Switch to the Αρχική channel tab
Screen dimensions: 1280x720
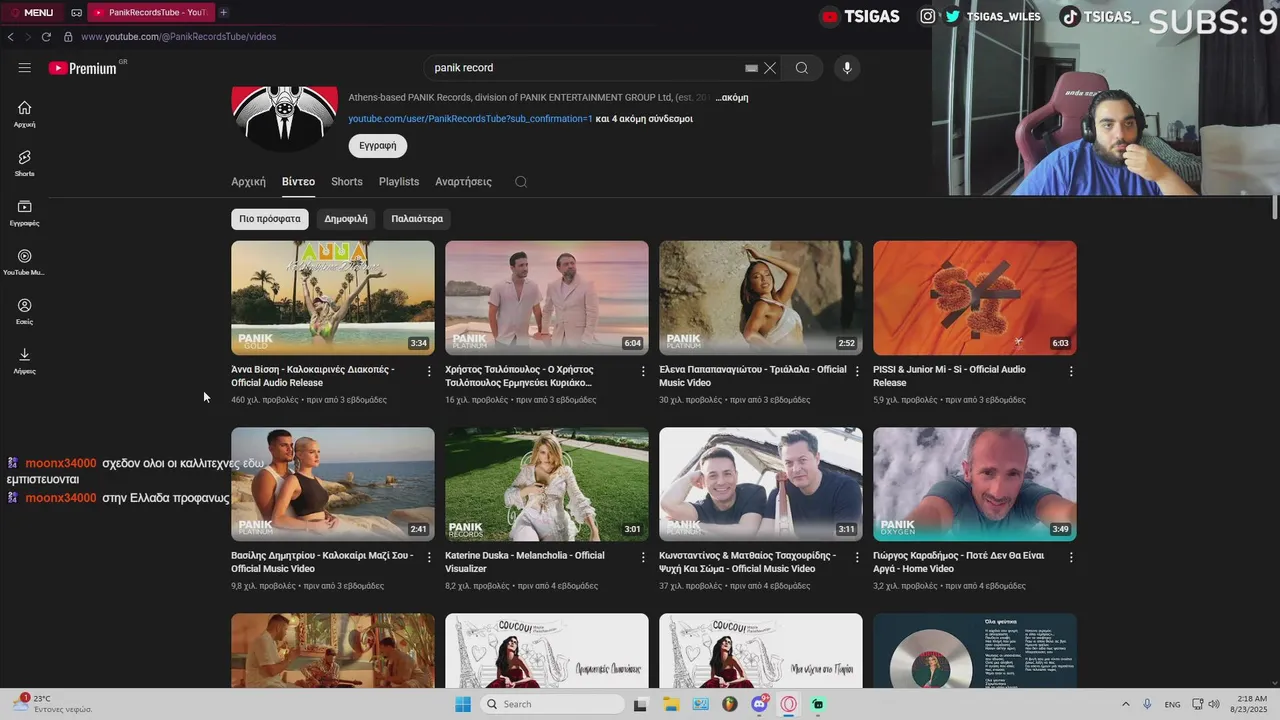coord(248,182)
